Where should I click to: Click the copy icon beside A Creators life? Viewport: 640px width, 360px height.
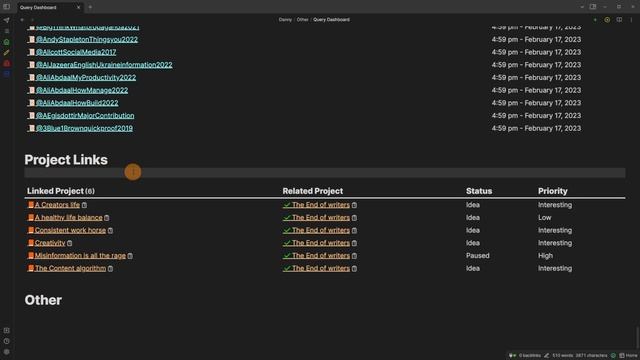84,205
